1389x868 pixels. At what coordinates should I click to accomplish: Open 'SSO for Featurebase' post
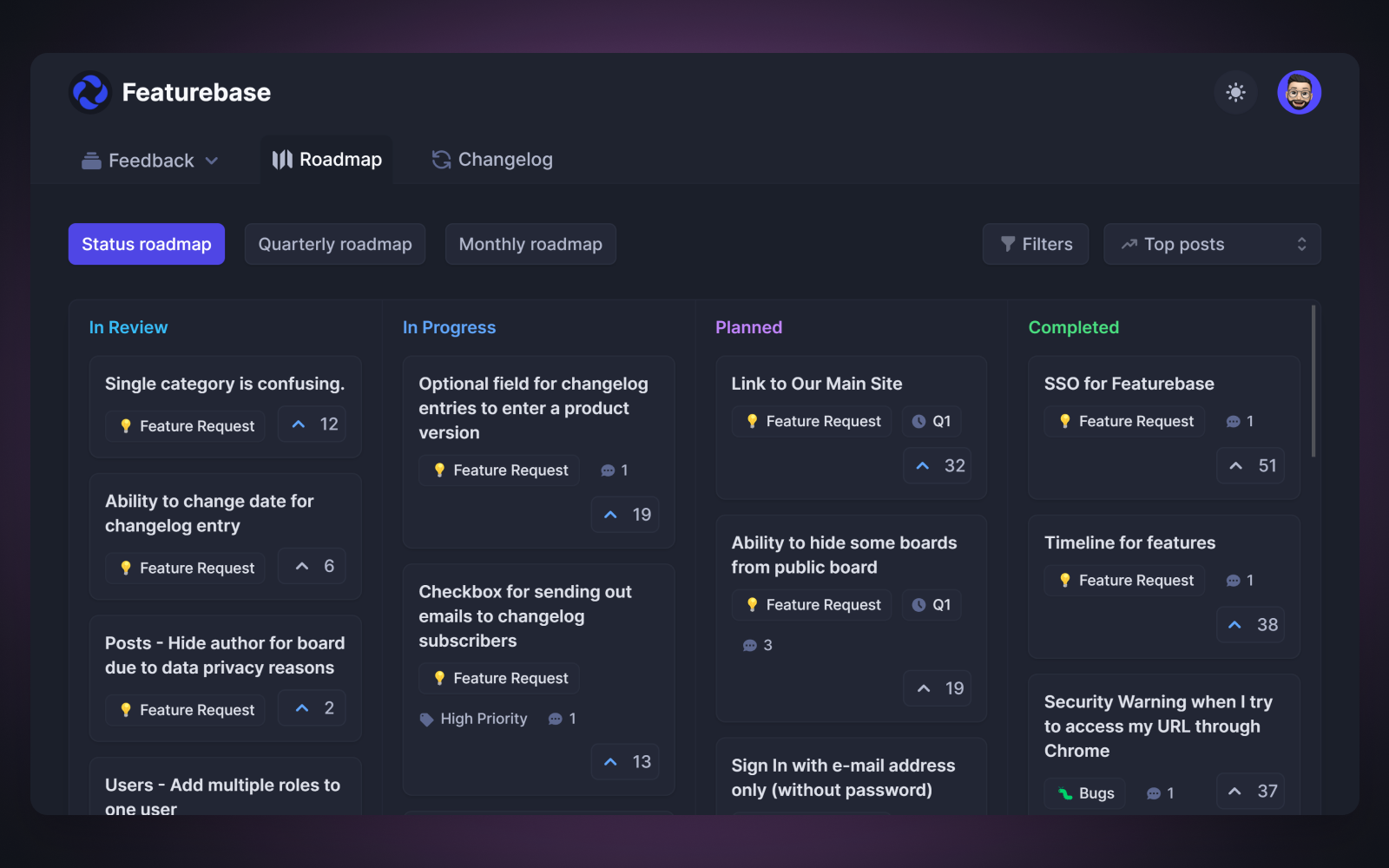click(1129, 384)
